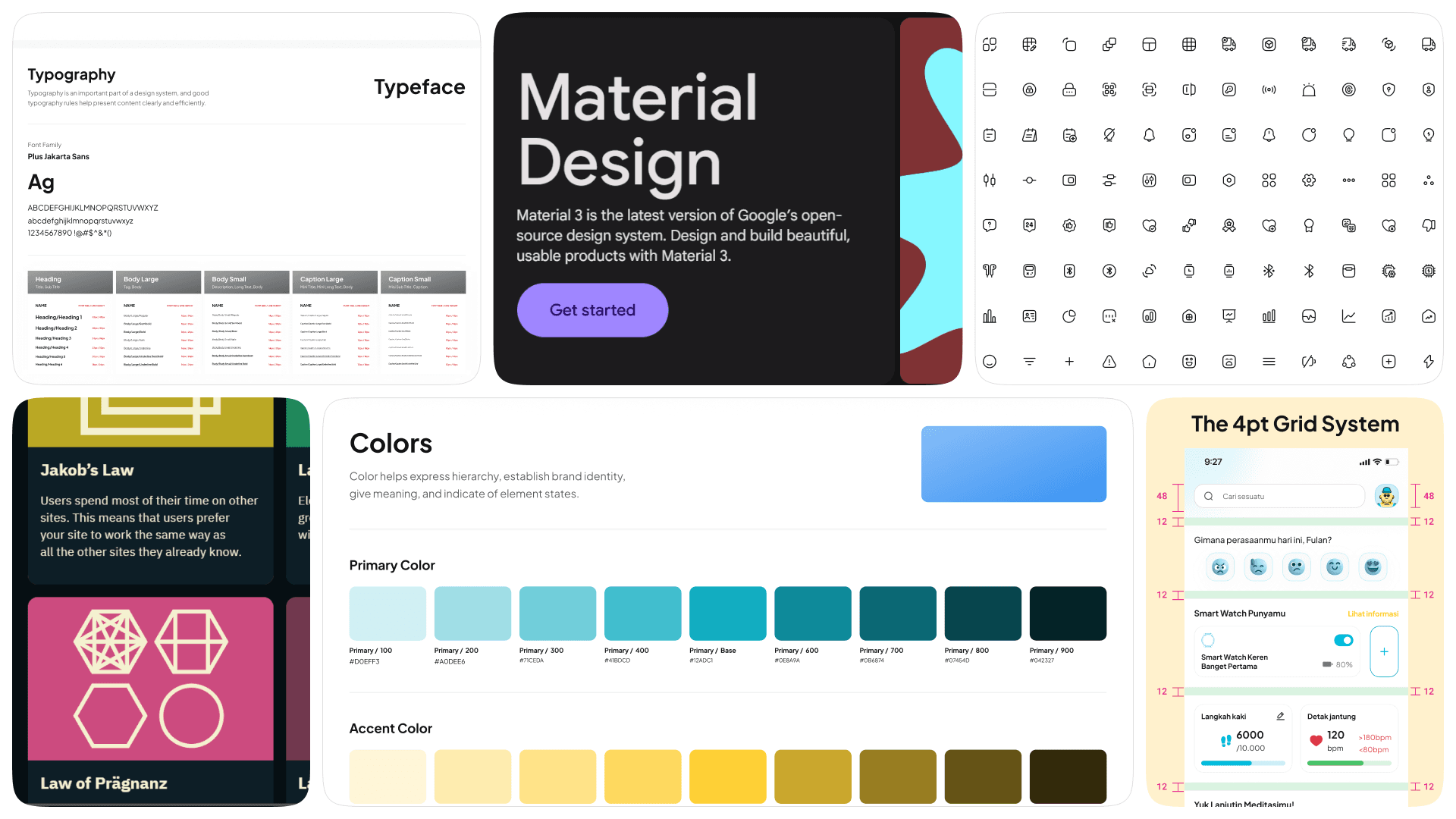The height and width of the screenshot is (819, 1456).
Task: Pick the Primary / 900 color swatch
Action: [1068, 613]
